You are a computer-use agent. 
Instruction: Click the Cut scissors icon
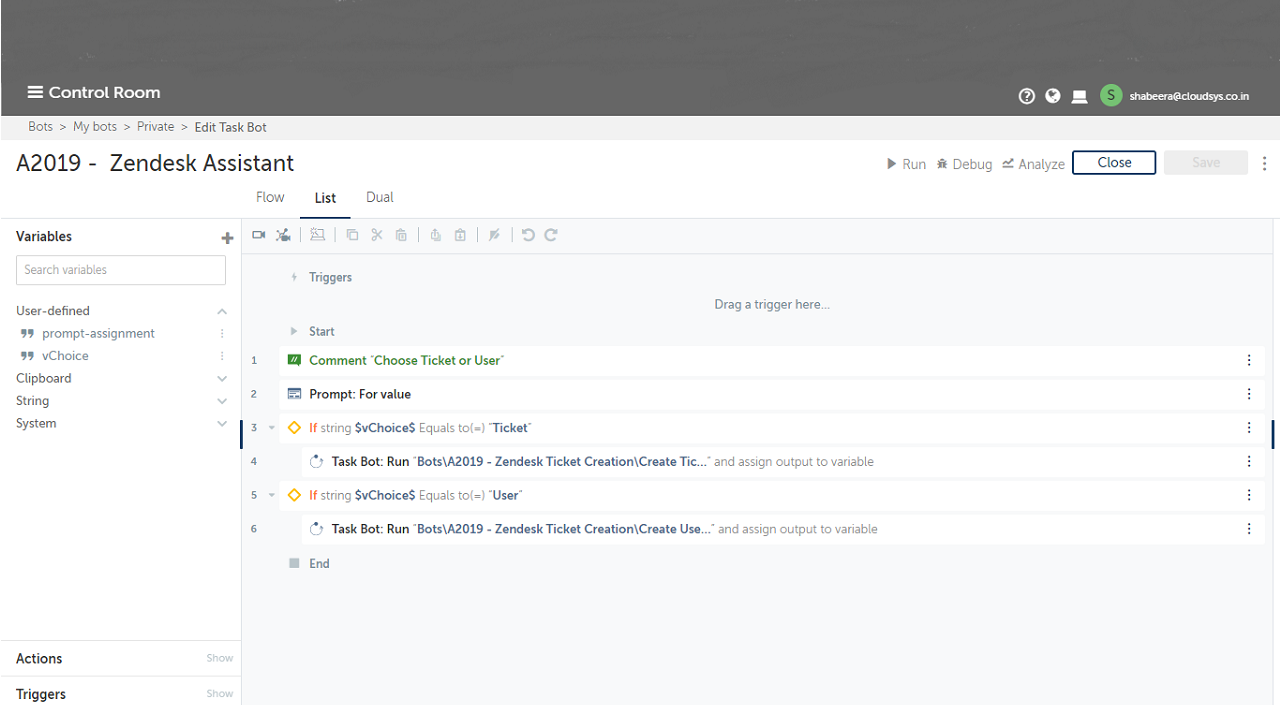pos(377,235)
